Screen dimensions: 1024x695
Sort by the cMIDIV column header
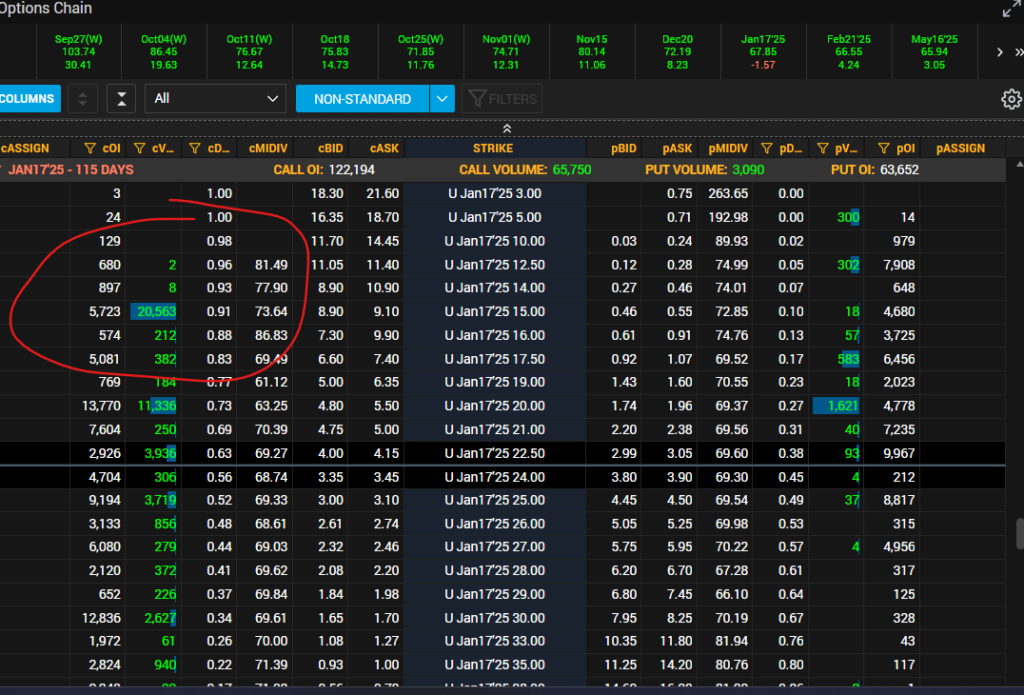(x=268, y=148)
